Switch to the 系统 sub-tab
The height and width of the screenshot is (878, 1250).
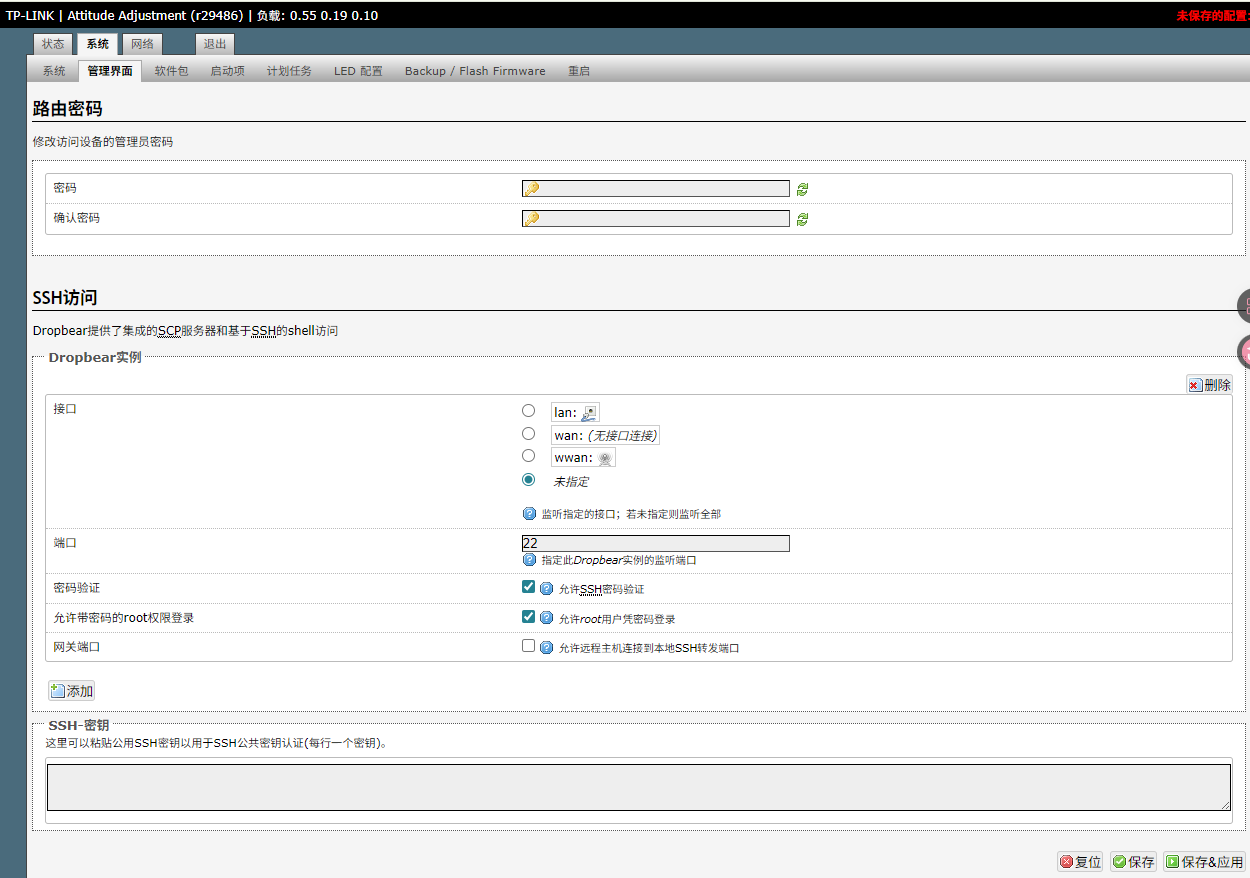tap(54, 71)
